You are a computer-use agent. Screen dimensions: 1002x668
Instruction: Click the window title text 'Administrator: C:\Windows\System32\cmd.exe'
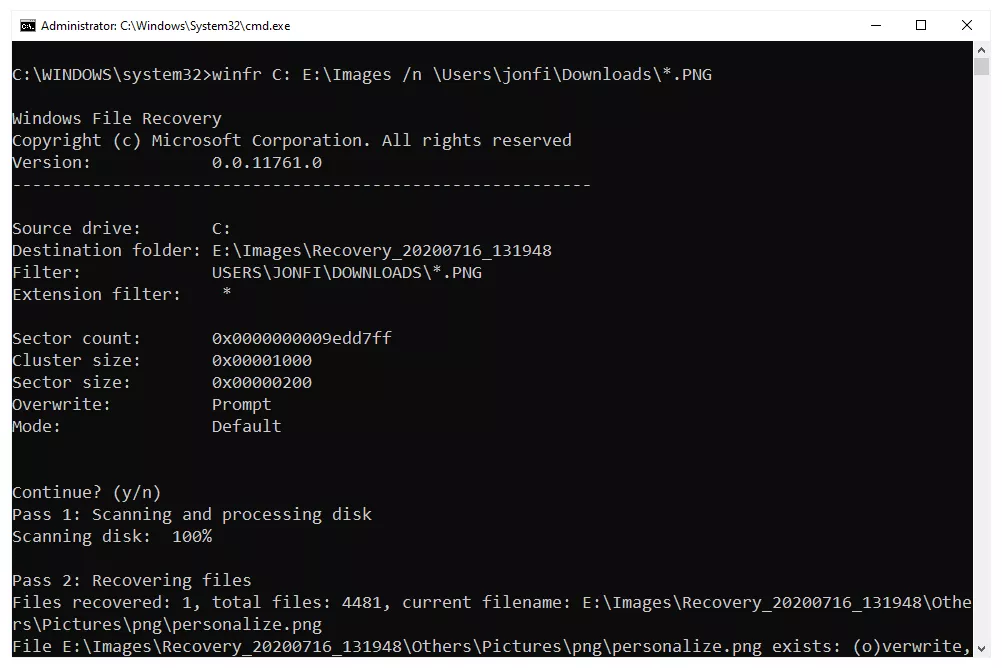click(166, 26)
